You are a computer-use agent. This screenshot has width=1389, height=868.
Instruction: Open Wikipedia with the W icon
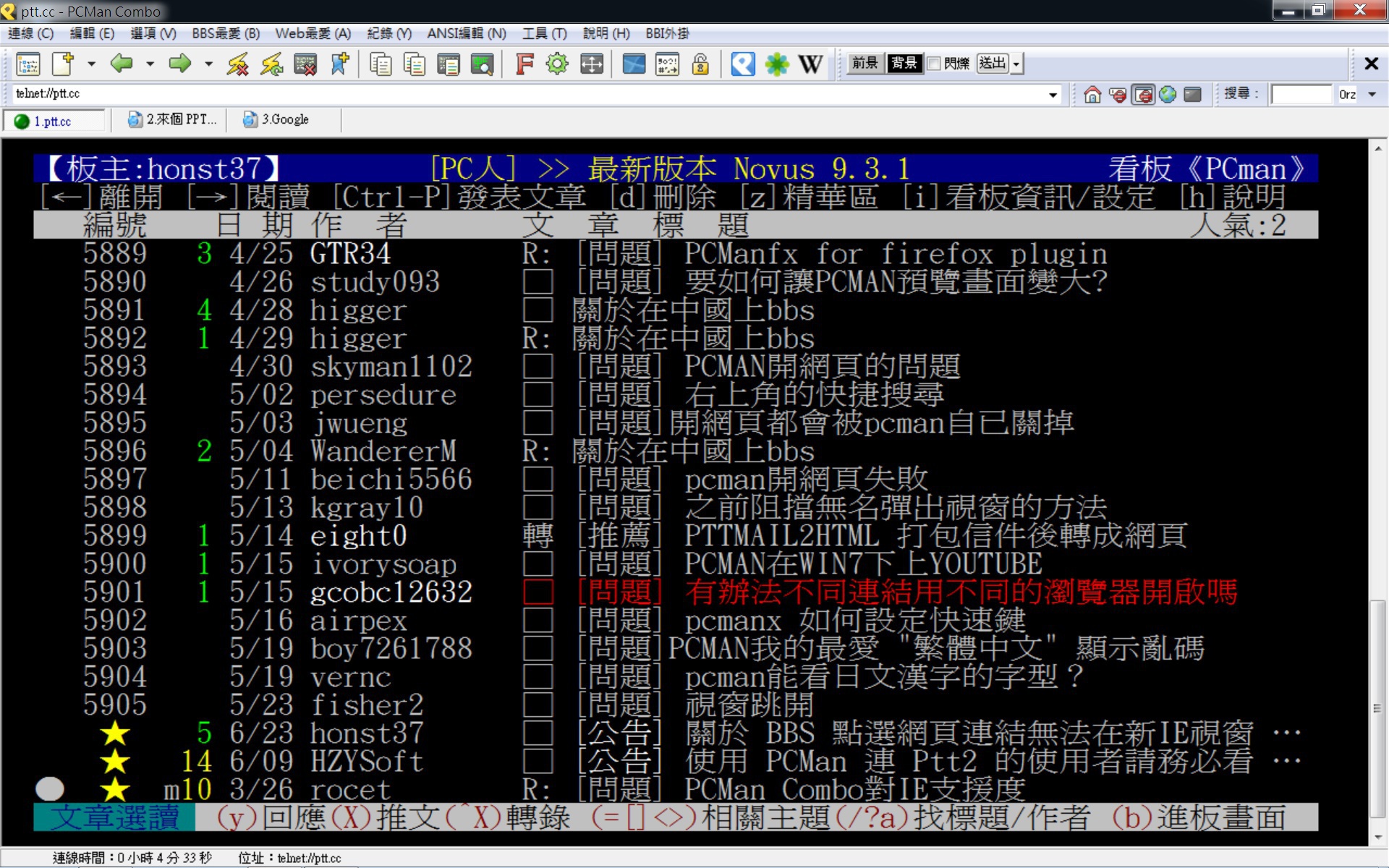click(811, 64)
